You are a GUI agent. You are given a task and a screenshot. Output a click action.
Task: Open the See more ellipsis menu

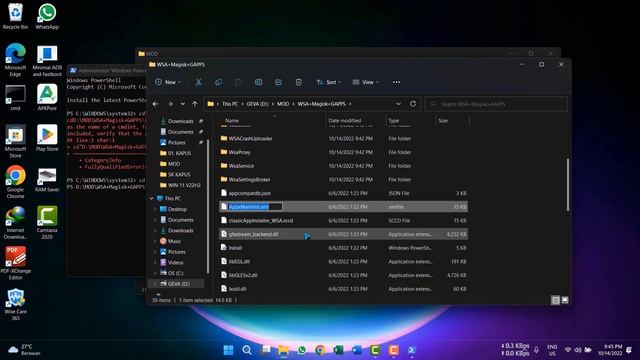[396, 82]
